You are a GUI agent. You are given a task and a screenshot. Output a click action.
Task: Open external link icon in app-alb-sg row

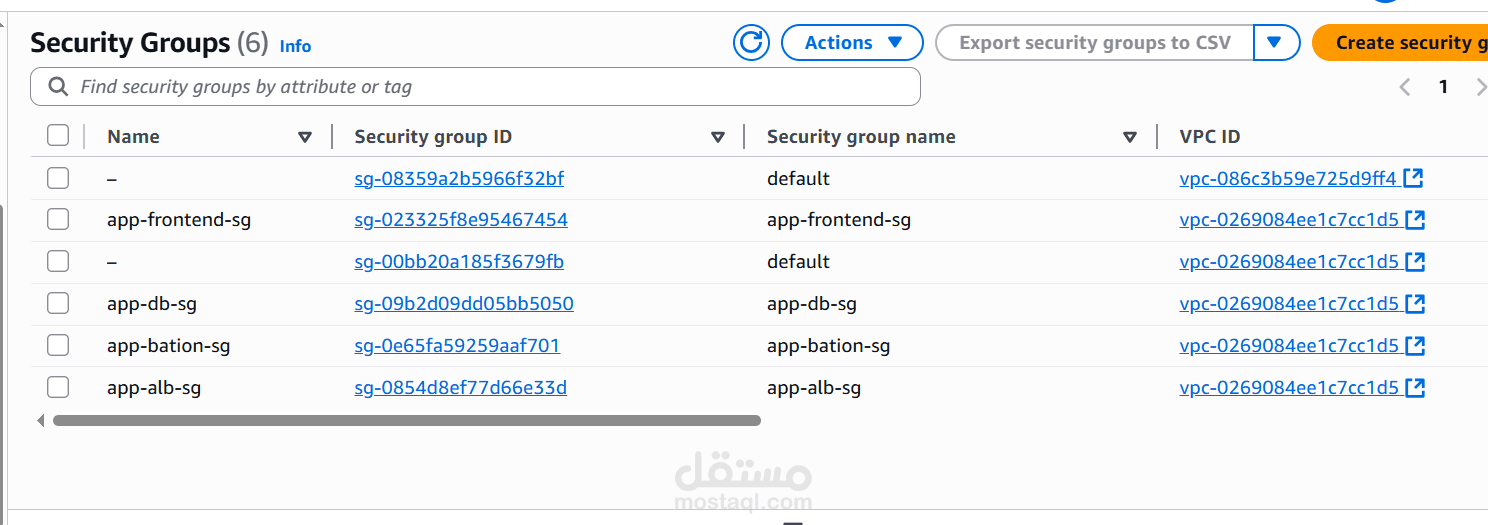1415,387
